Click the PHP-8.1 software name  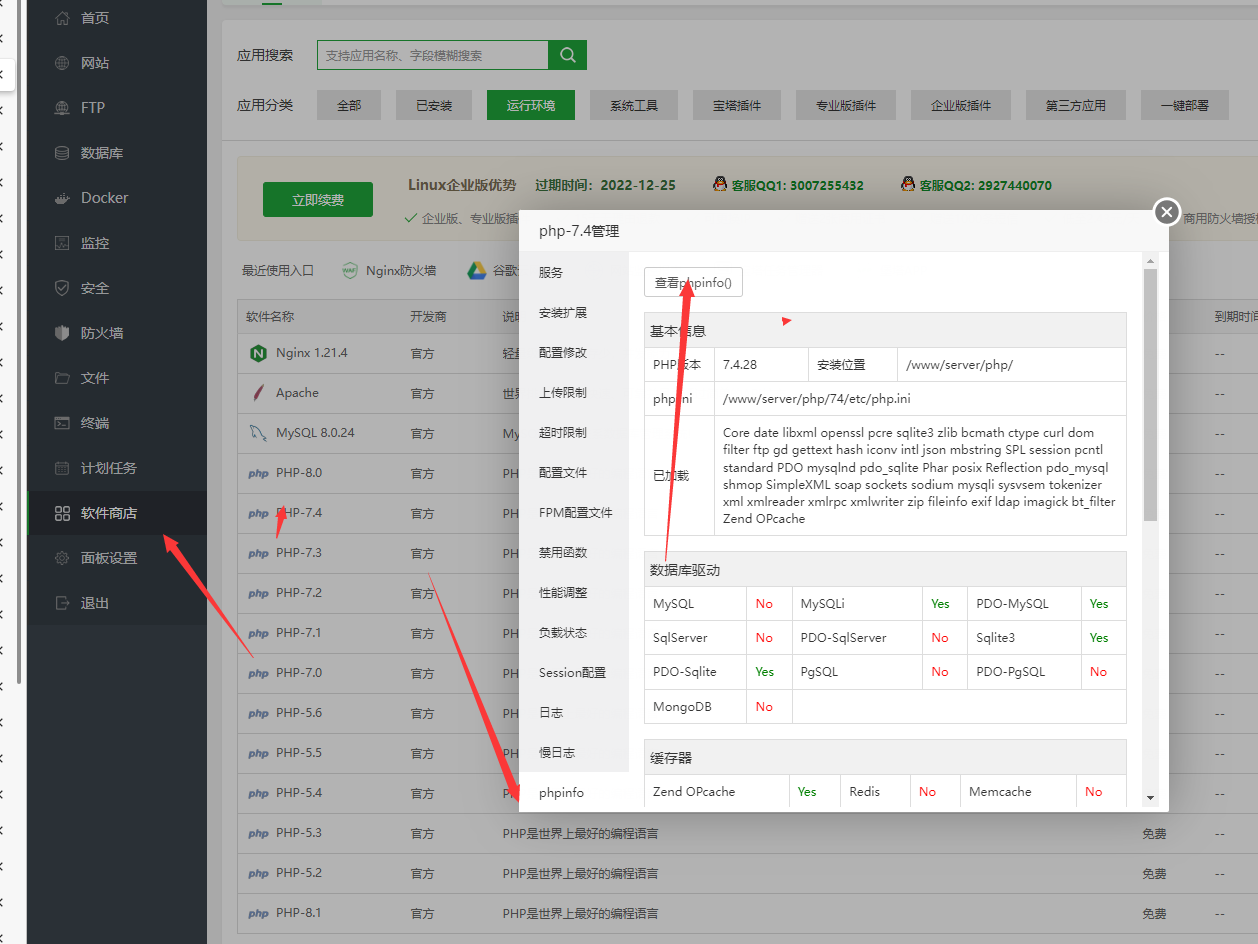tap(299, 913)
